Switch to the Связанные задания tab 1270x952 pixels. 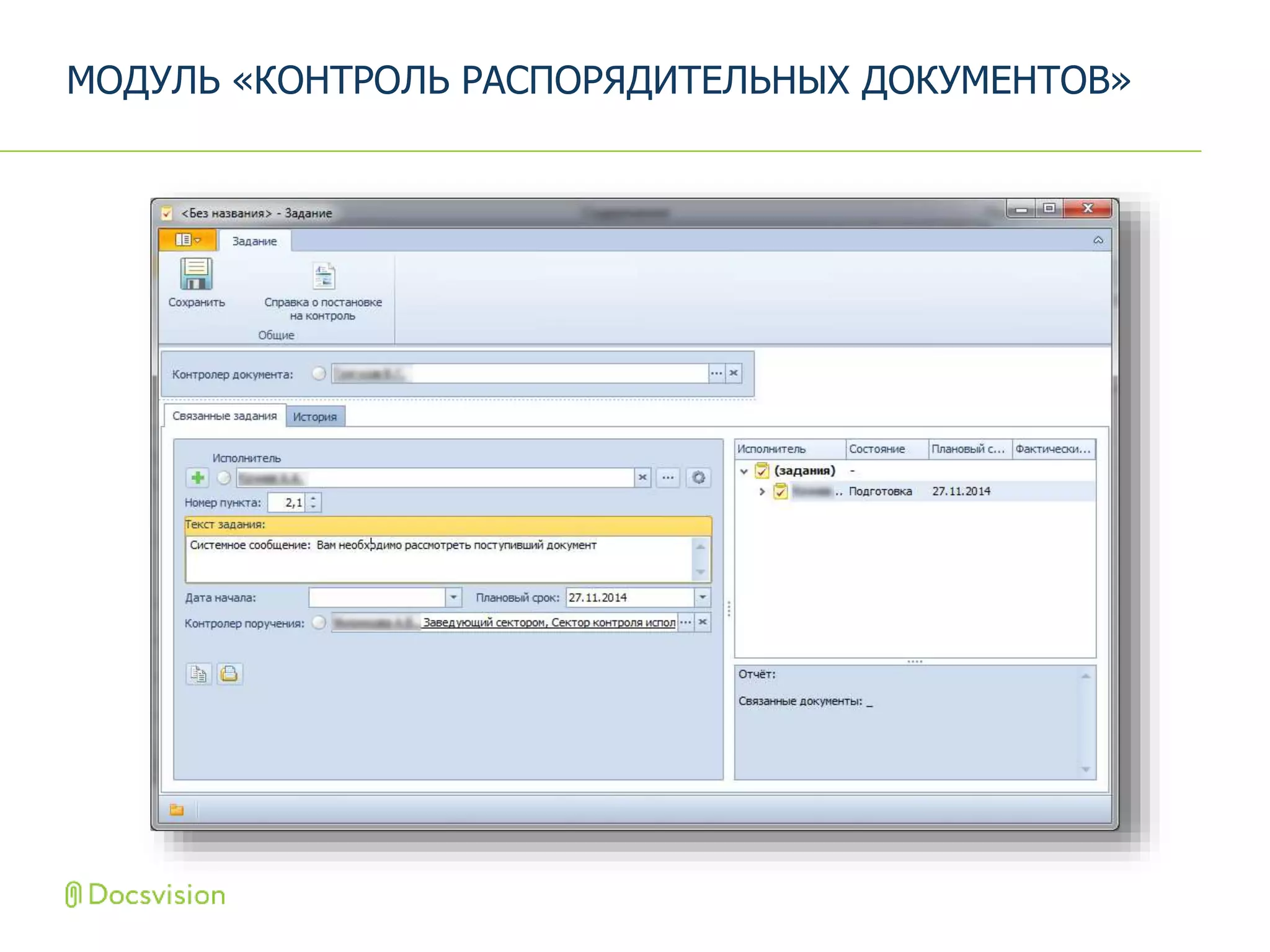224,416
